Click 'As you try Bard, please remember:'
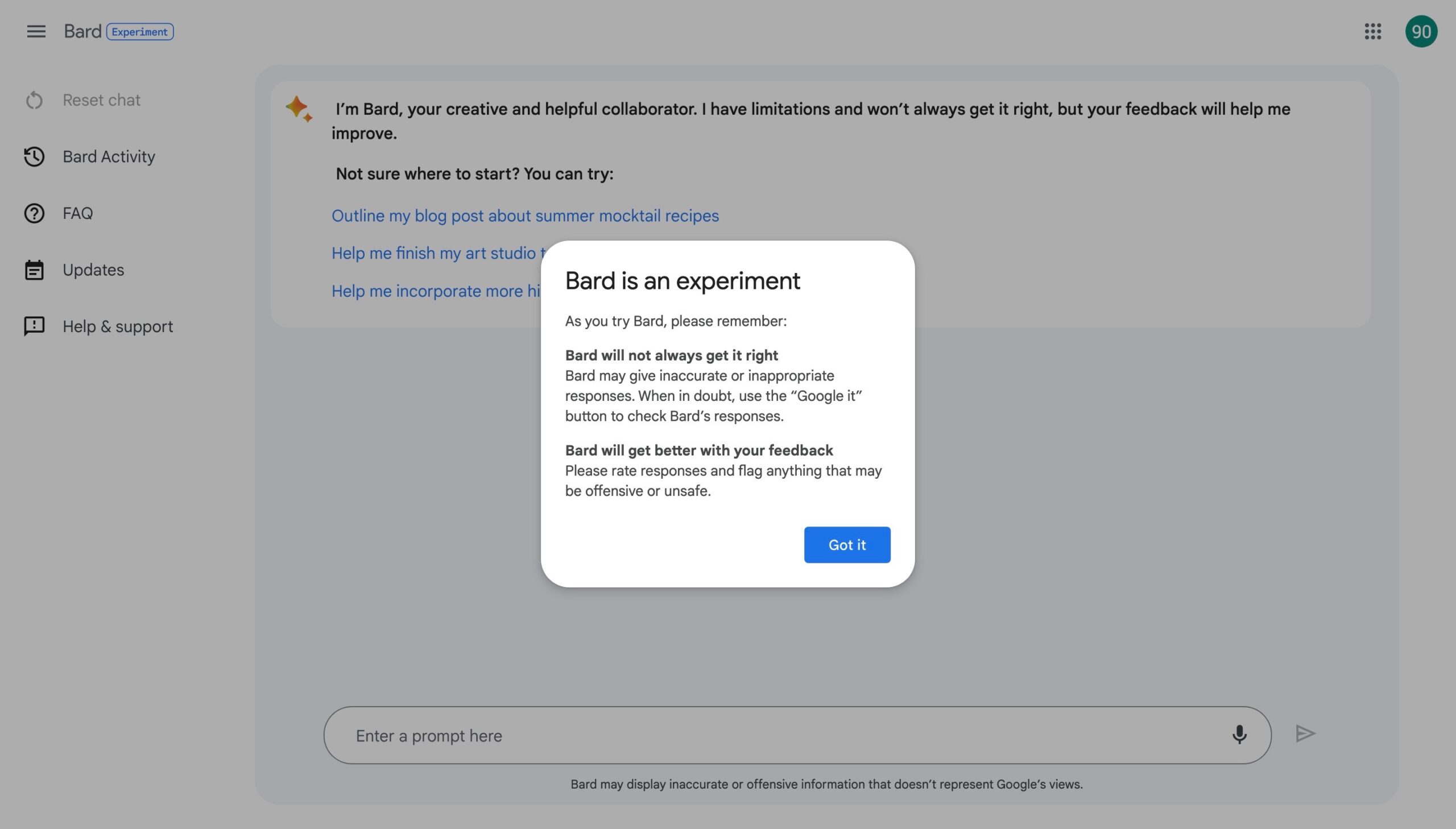 point(675,321)
